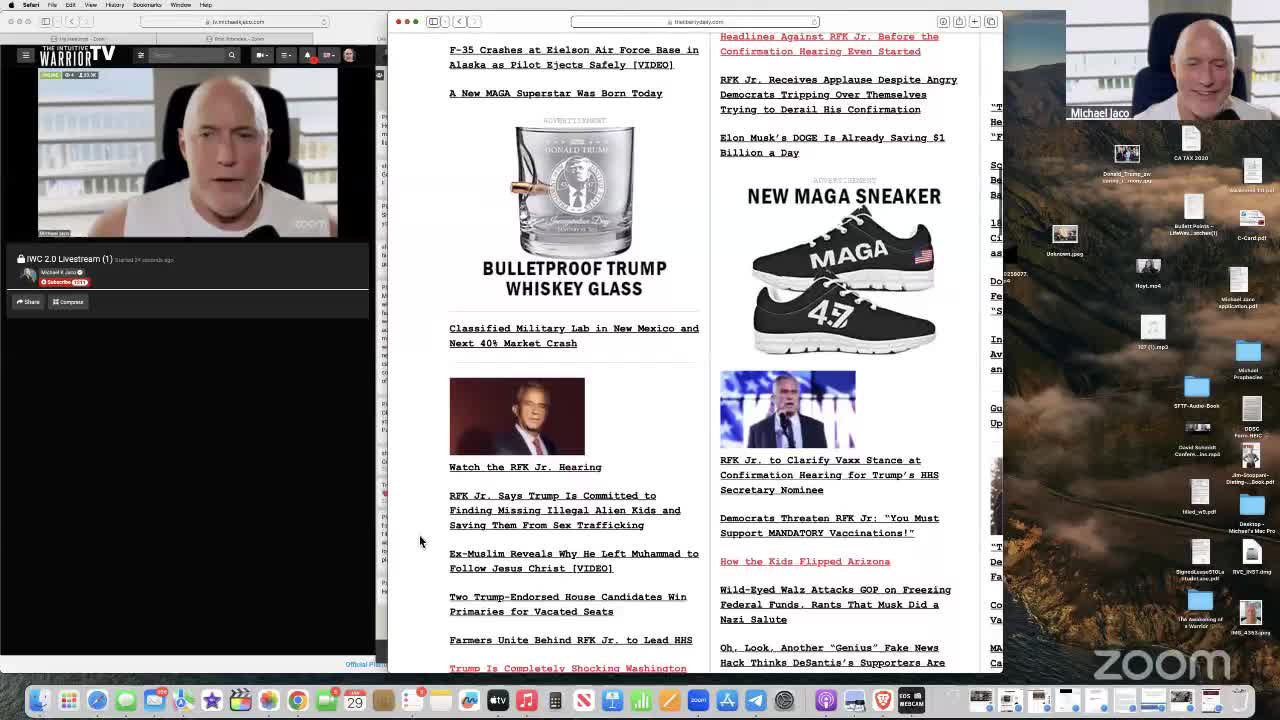This screenshot has height=720, width=1280.
Task: Launch Safari from the Dock
Action: click(97, 701)
